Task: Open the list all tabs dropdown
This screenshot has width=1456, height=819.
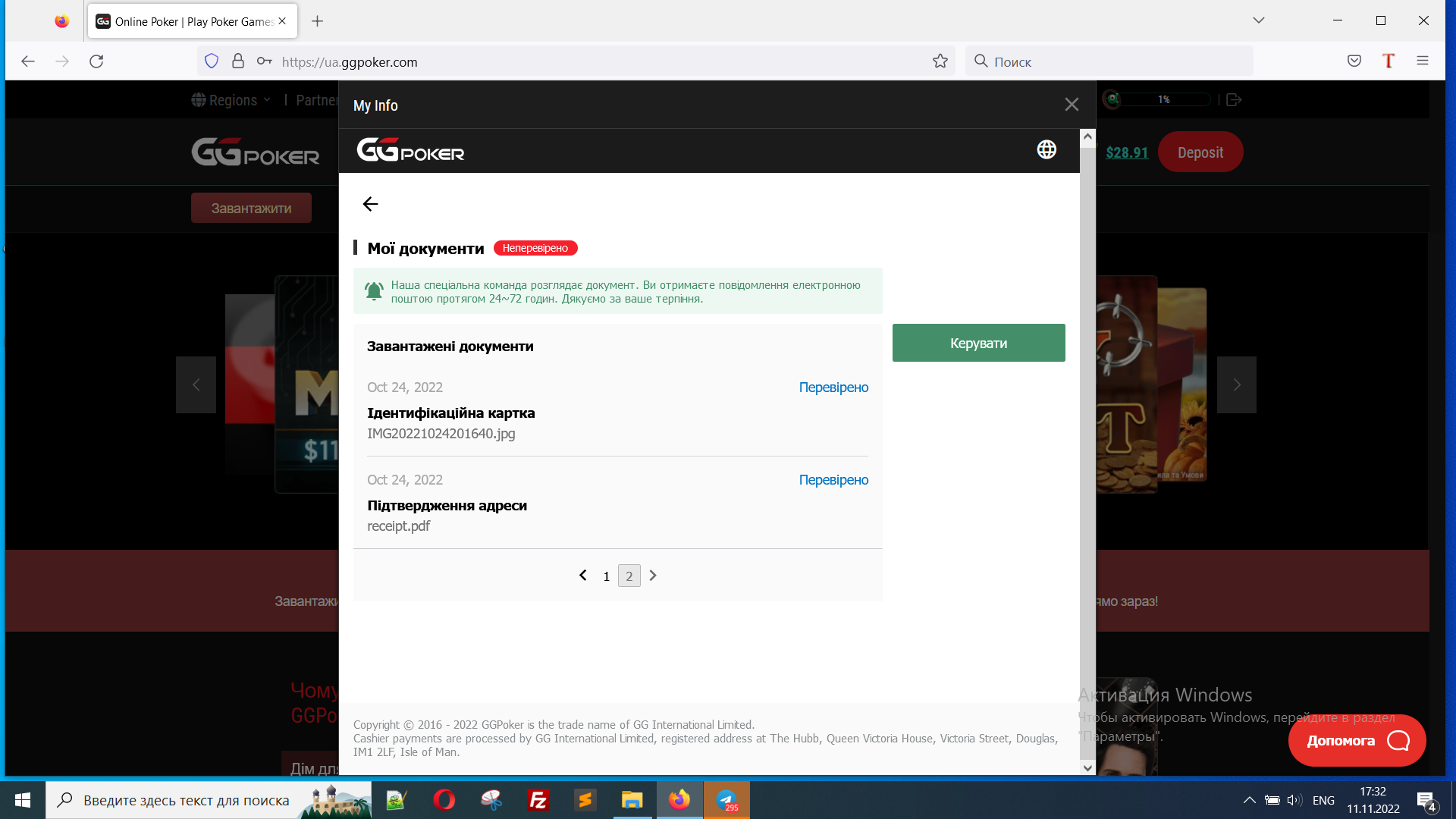Action: [x=1259, y=20]
